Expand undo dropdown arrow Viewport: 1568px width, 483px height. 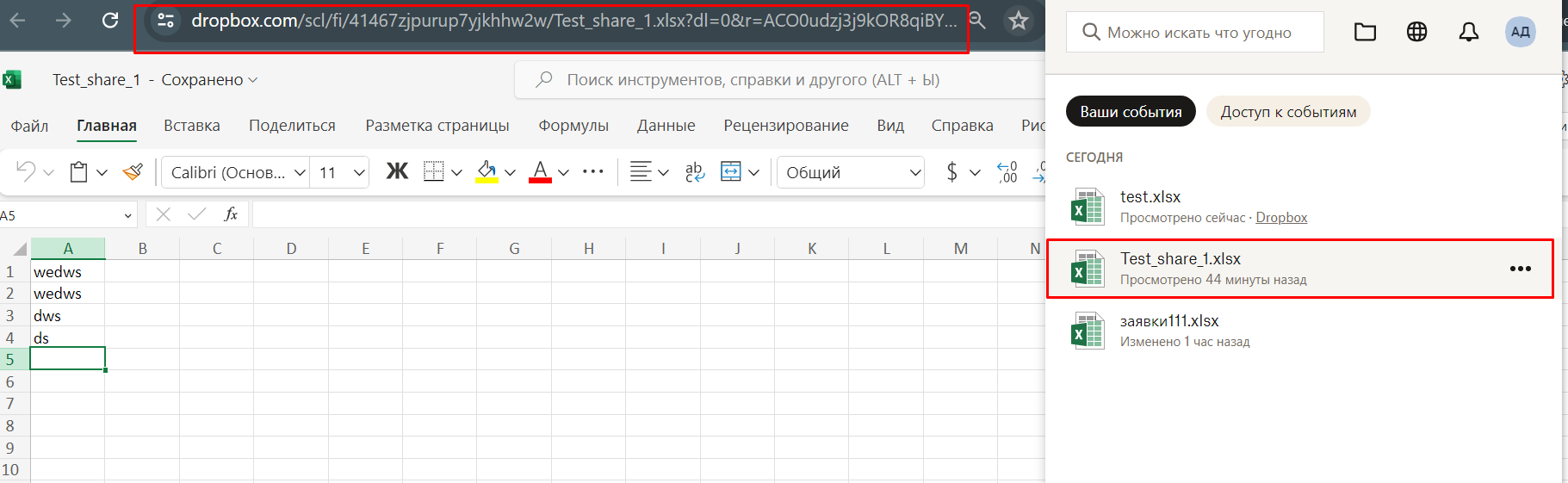coord(49,172)
